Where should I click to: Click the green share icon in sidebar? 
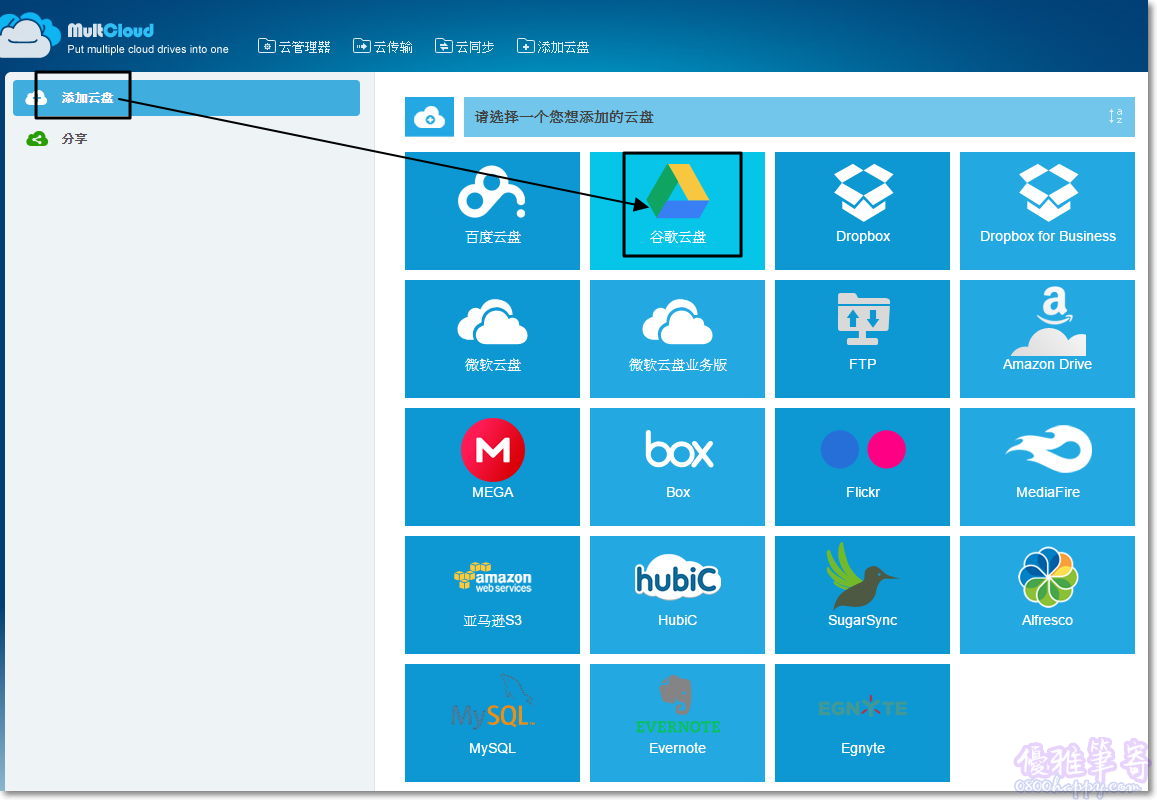pos(37,138)
